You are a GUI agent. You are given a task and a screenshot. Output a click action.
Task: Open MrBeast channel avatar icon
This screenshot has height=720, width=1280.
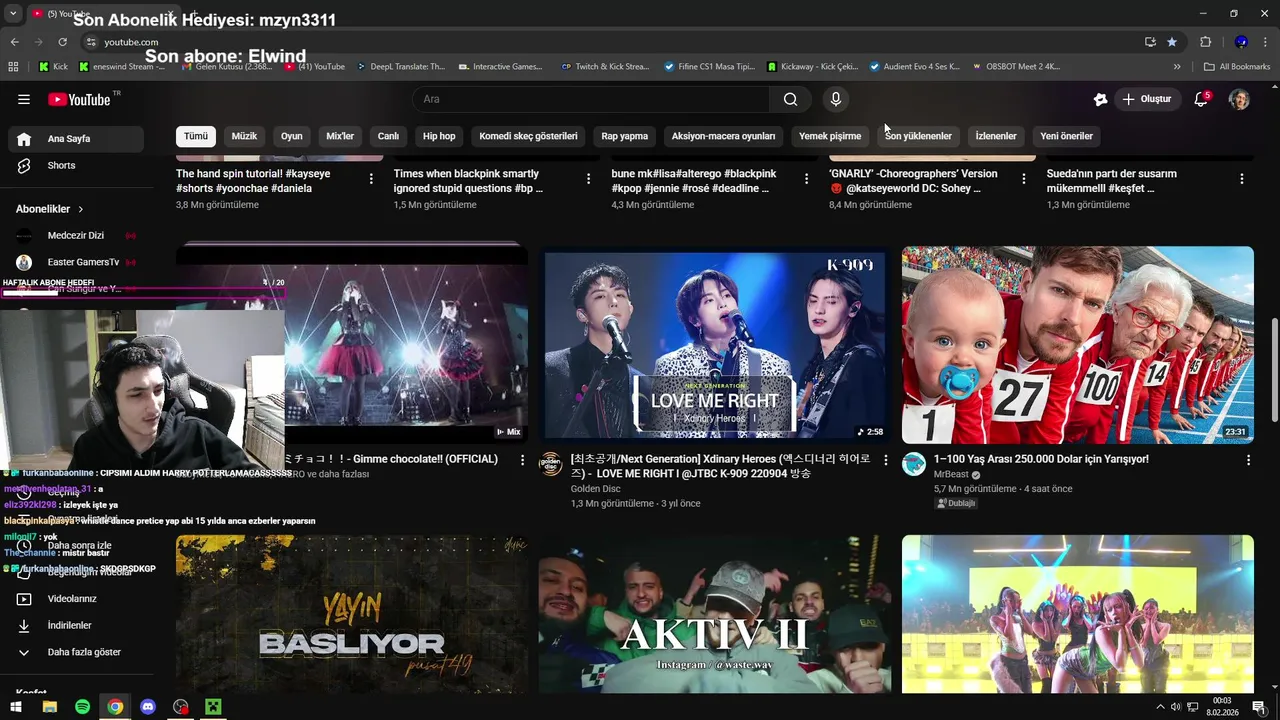[914, 464]
